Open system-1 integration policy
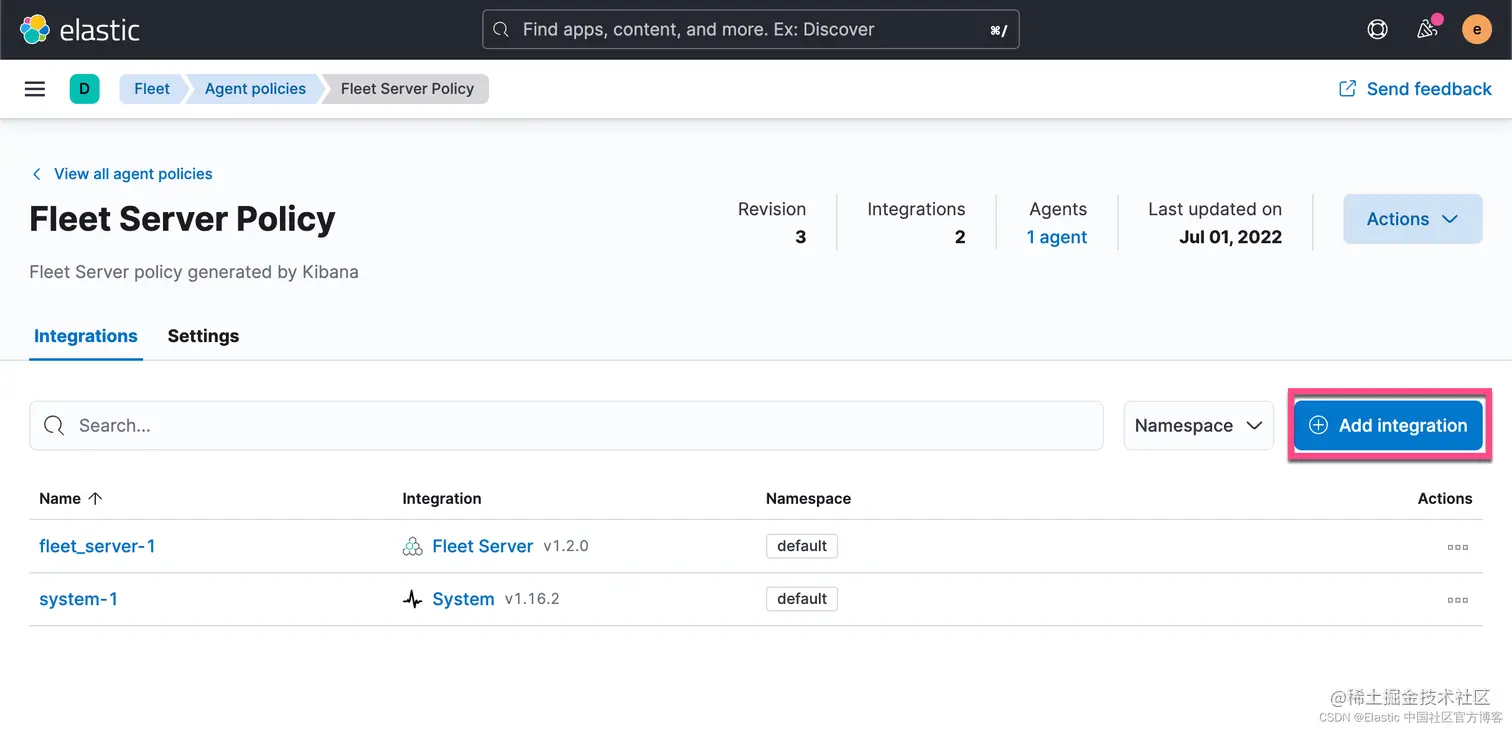Image resolution: width=1512 pixels, height=729 pixels. [x=78, y=600]
